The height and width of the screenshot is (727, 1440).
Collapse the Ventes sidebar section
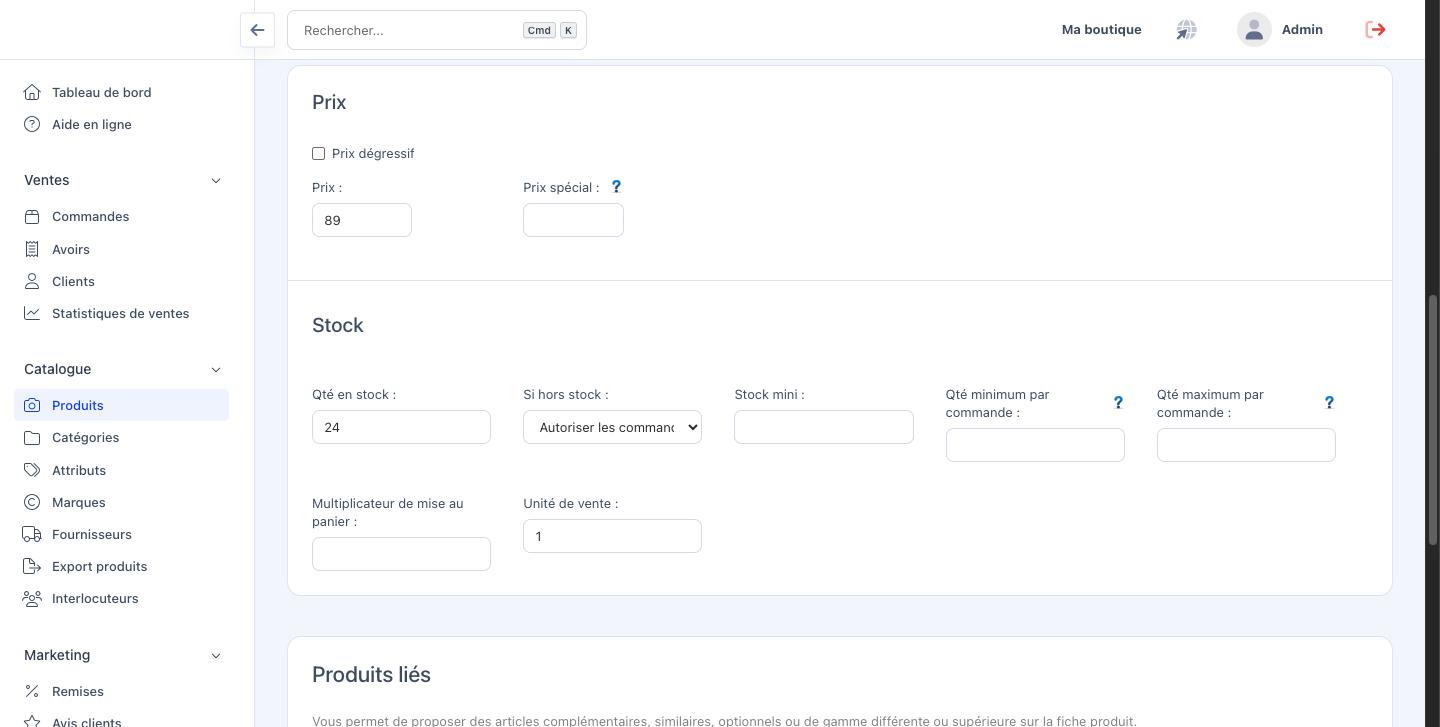(x=216, y=181)
